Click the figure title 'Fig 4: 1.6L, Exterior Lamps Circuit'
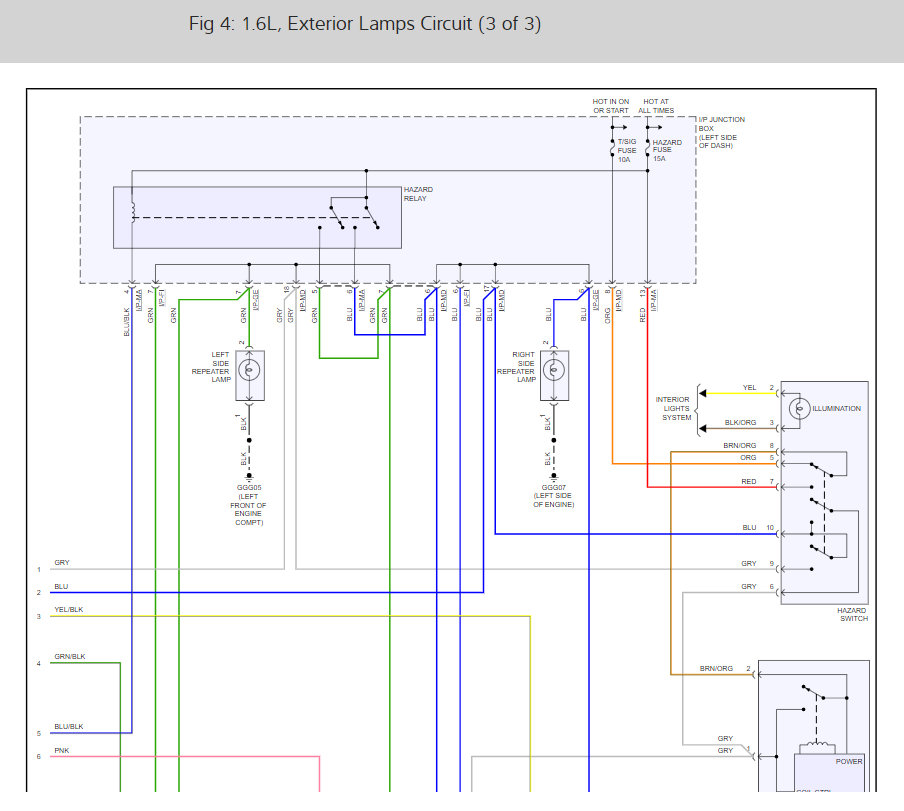 [x=364, y=24]
